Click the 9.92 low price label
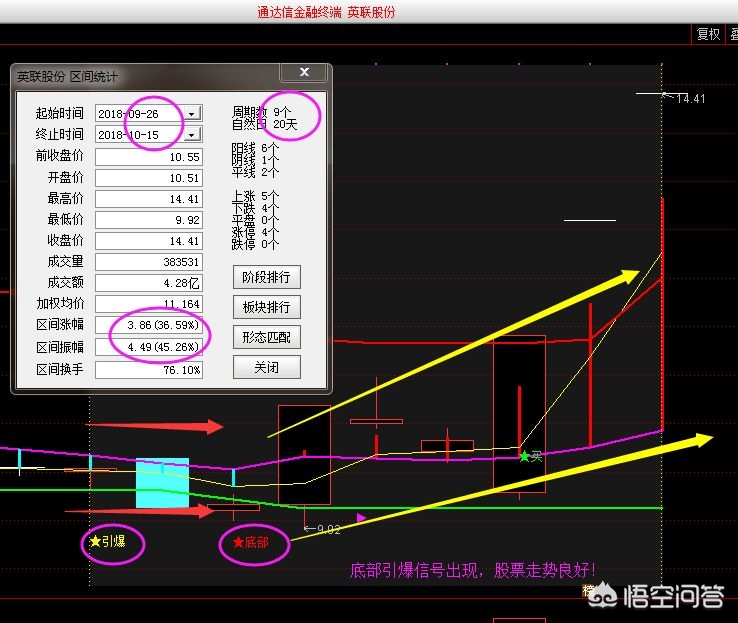Screen dimensions: 738x623 [x=327, y=529]
